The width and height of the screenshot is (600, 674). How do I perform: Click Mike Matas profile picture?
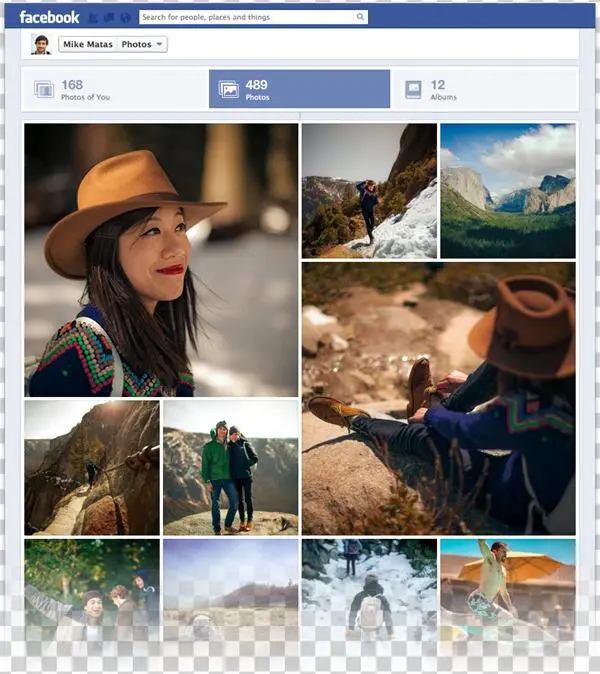(x=41, y=44)
